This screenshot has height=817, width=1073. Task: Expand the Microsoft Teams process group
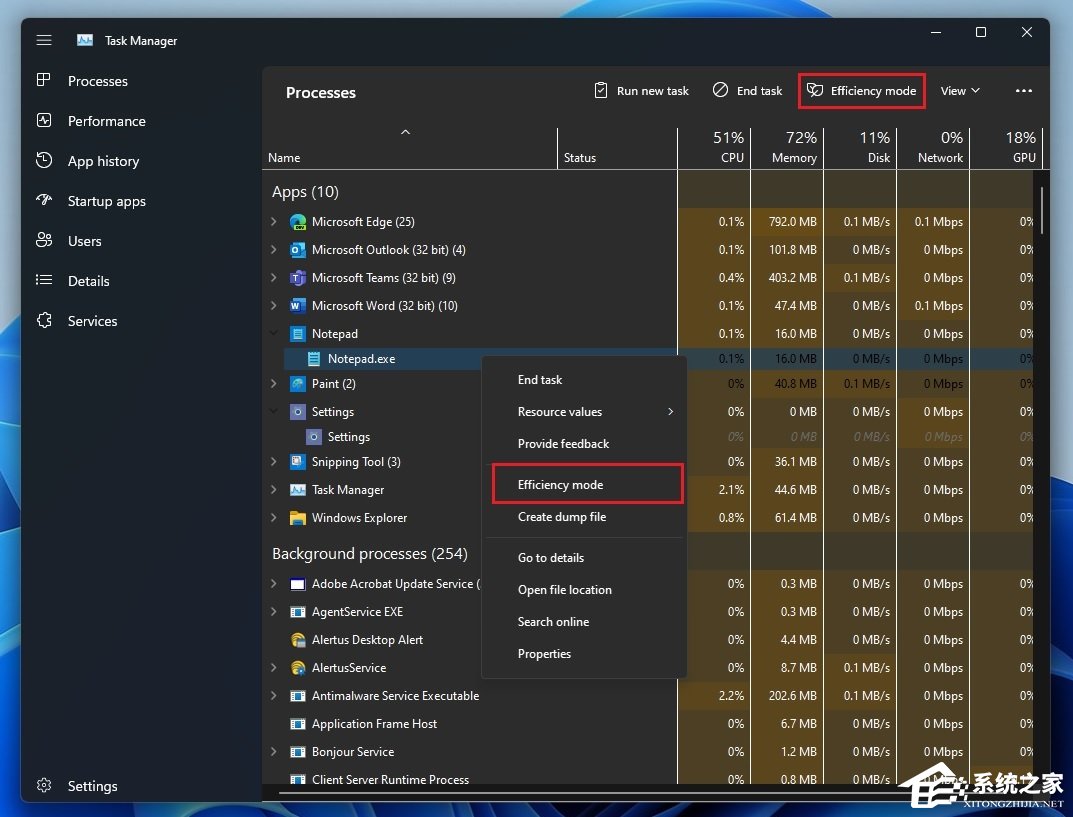274,278
